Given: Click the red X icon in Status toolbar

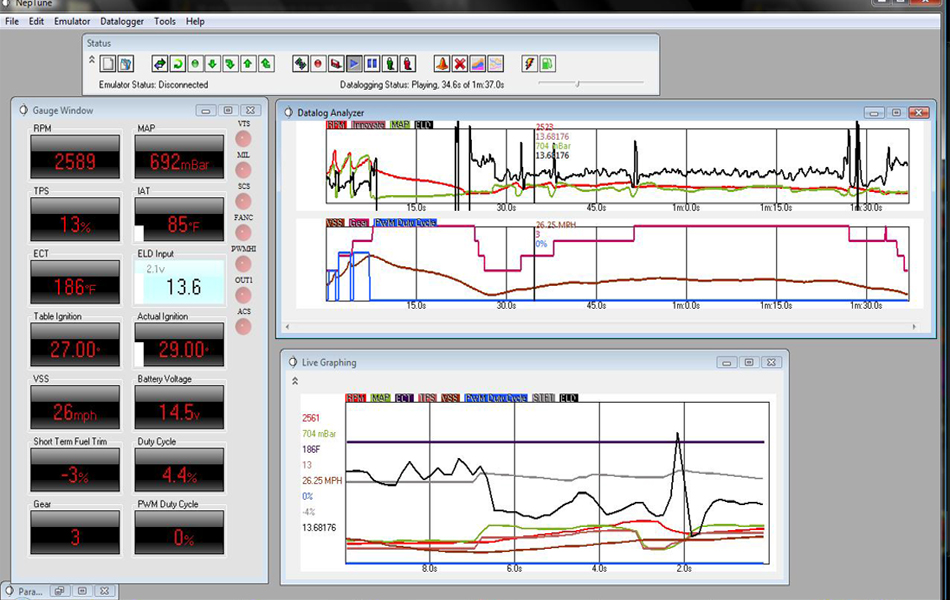Looking at the screenshot, I should 460,64.
